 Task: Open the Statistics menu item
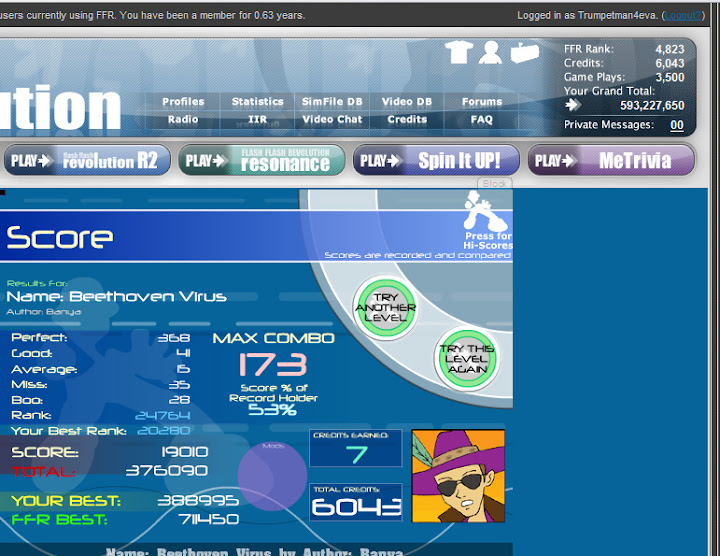coord(258,102)
